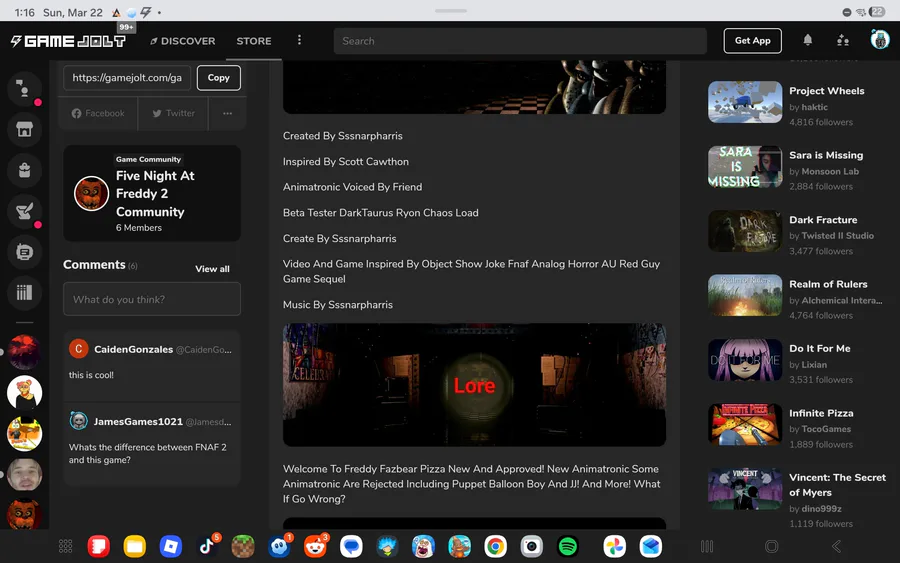Viewport: 900px width, 563px height.
Task: Open the sidebar quests icon
Action: [25, 211]
